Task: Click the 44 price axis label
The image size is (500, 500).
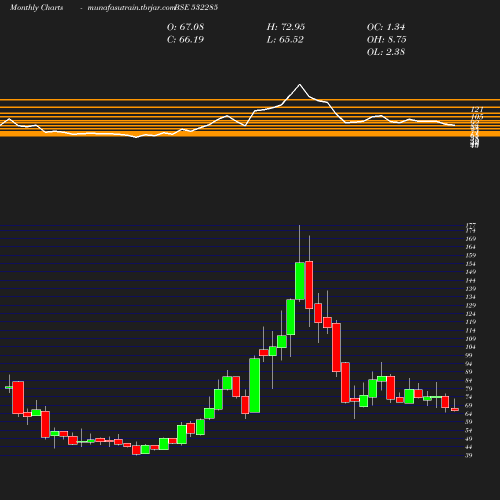Action: click(x=469, y=447)
